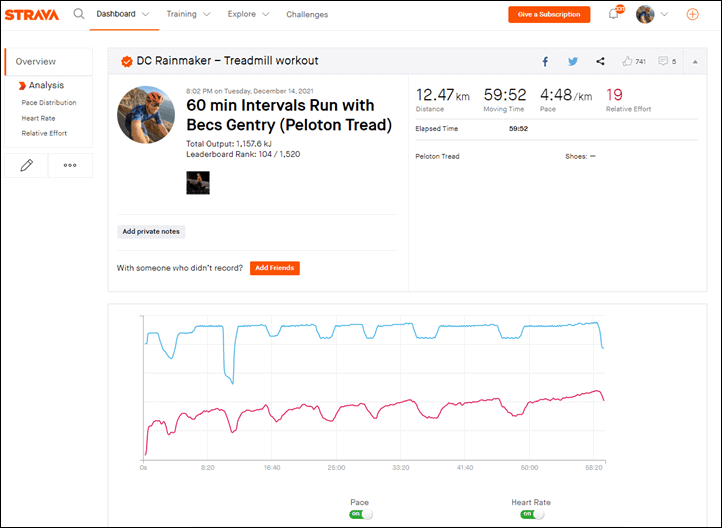Click the 12.47 km distance value
This screenshot has height=528, width=722.
click(x=443, y=95)
